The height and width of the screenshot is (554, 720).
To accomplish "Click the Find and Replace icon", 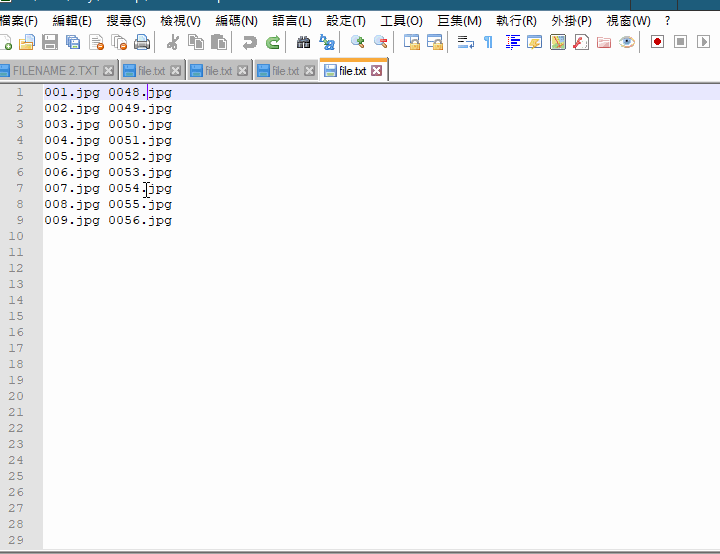I will [327, 42].
